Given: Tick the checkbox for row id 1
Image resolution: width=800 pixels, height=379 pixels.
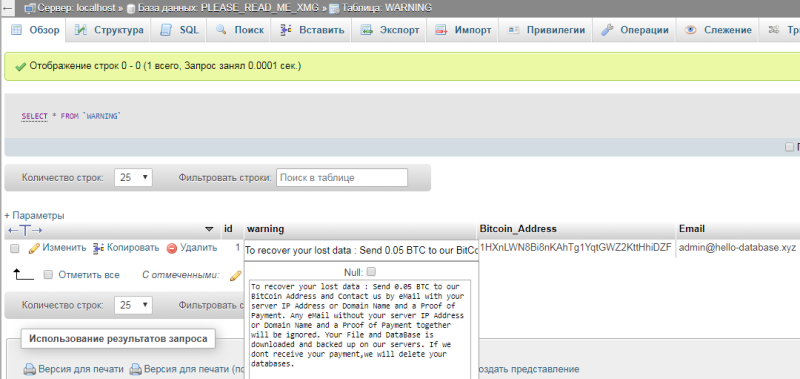Looking at the screenshot, I should tap(15, 248).
